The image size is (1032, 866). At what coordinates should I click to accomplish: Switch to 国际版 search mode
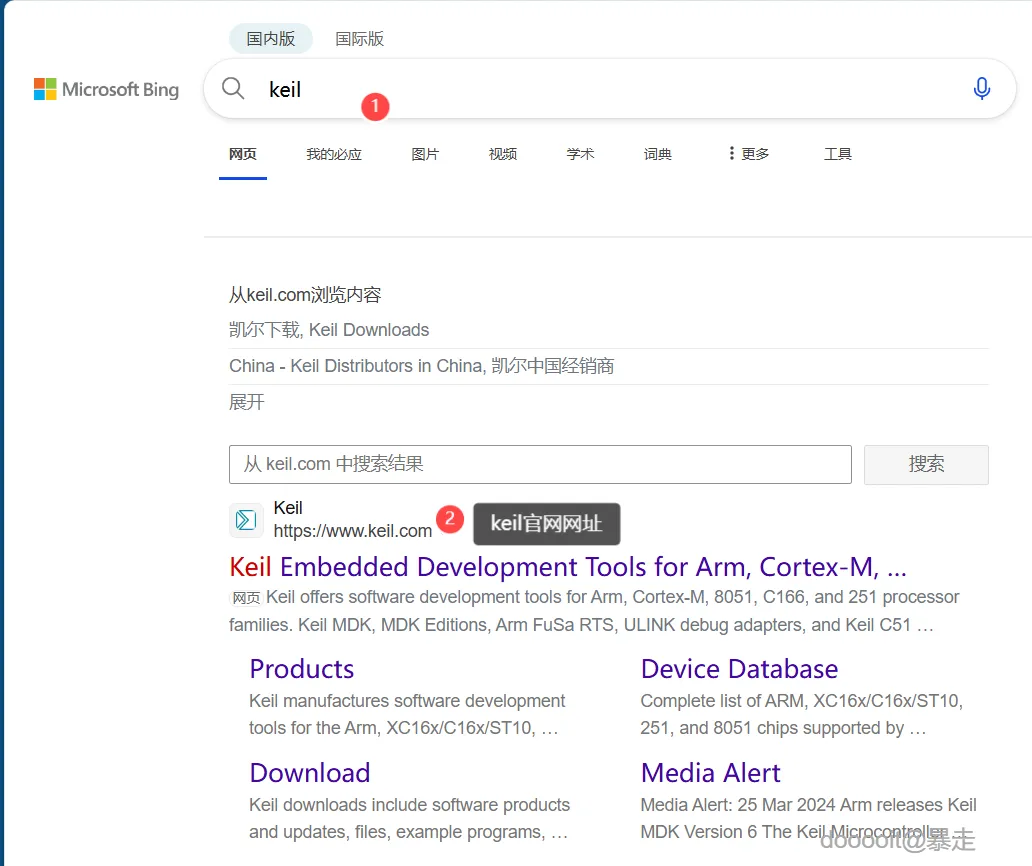point(359,39)
